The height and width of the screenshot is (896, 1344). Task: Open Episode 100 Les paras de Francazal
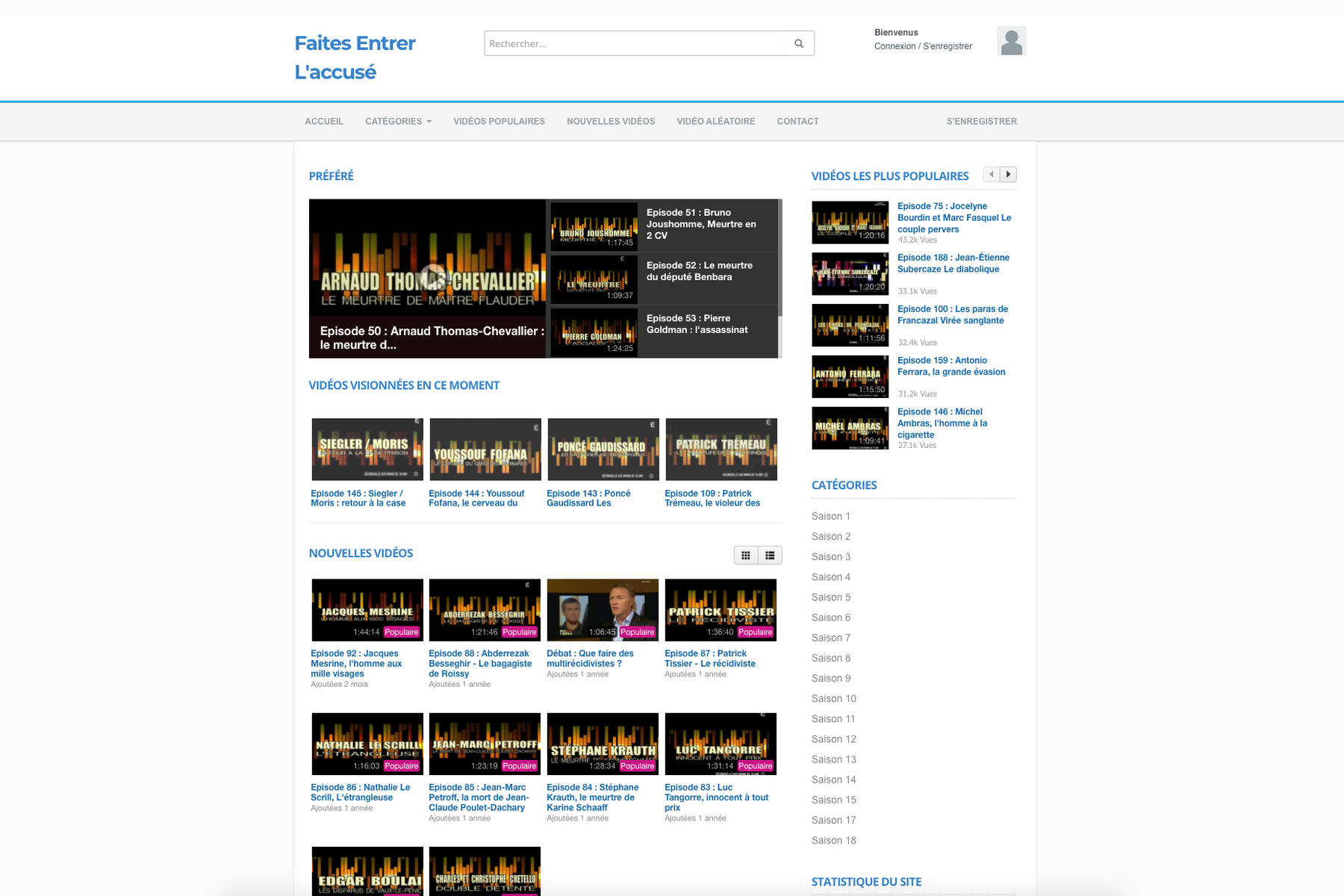click(x=953, y=315)
